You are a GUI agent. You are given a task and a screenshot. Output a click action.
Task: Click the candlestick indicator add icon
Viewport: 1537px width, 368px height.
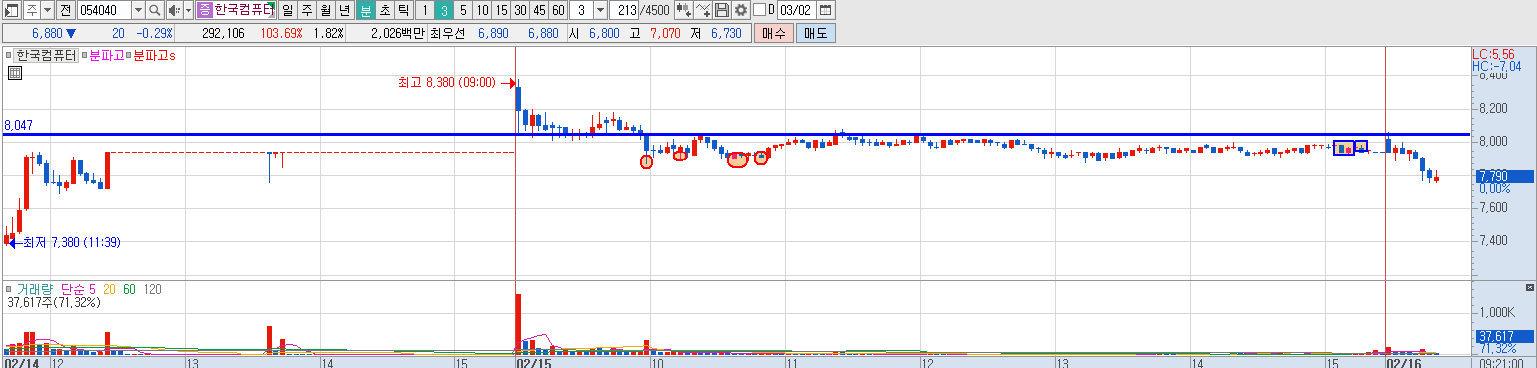(x=684, y=10)
